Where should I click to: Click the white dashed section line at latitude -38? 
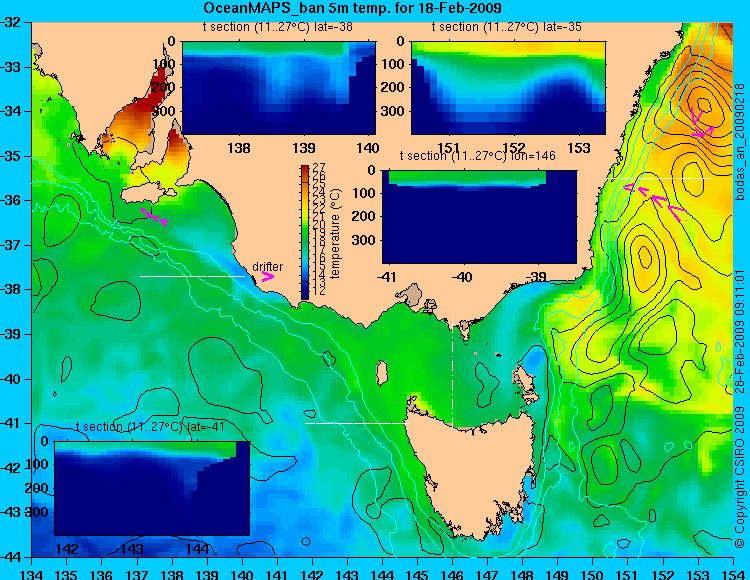(192, 276)
